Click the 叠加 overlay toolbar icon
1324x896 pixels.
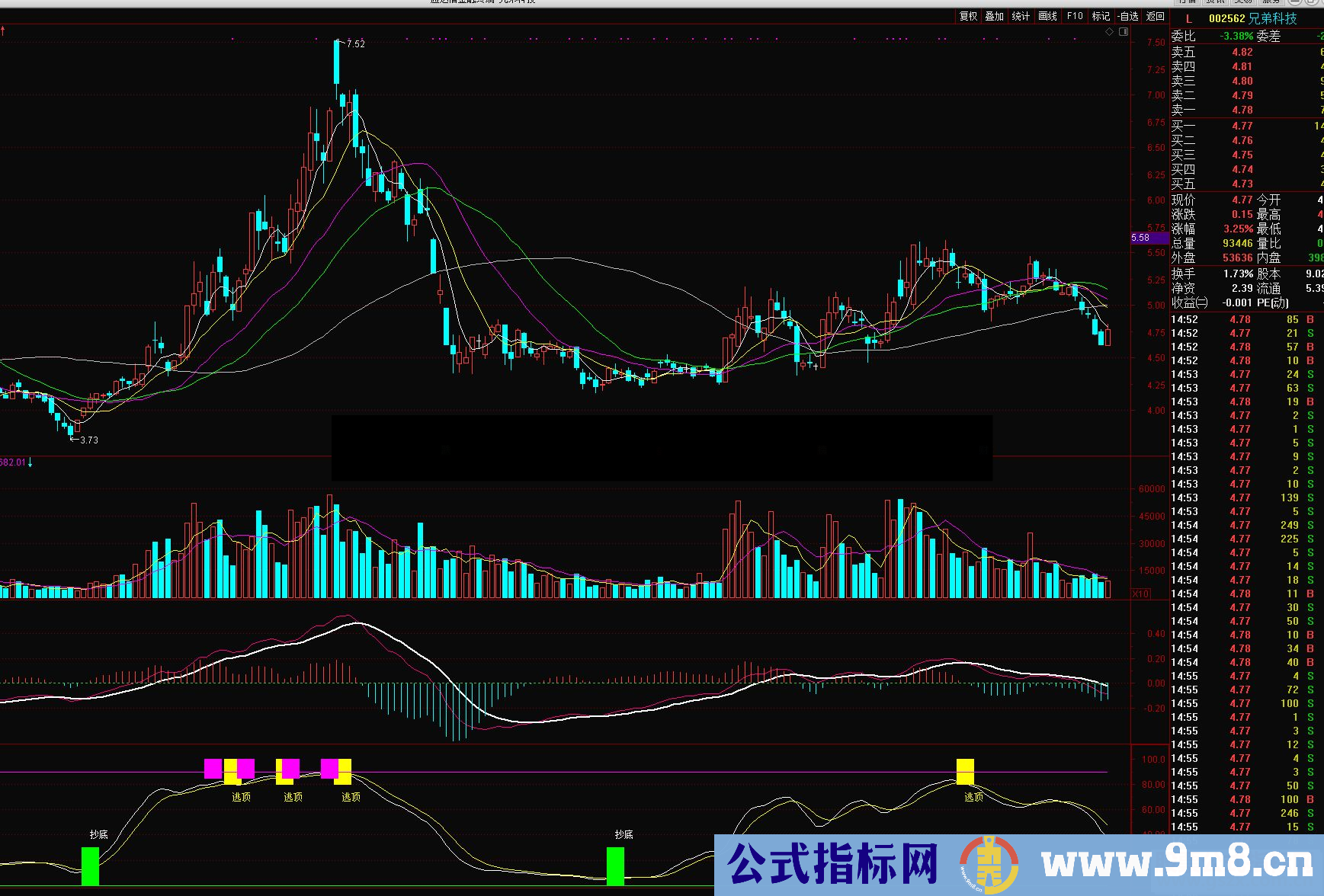pyautogui.click(x=993, y=16)
